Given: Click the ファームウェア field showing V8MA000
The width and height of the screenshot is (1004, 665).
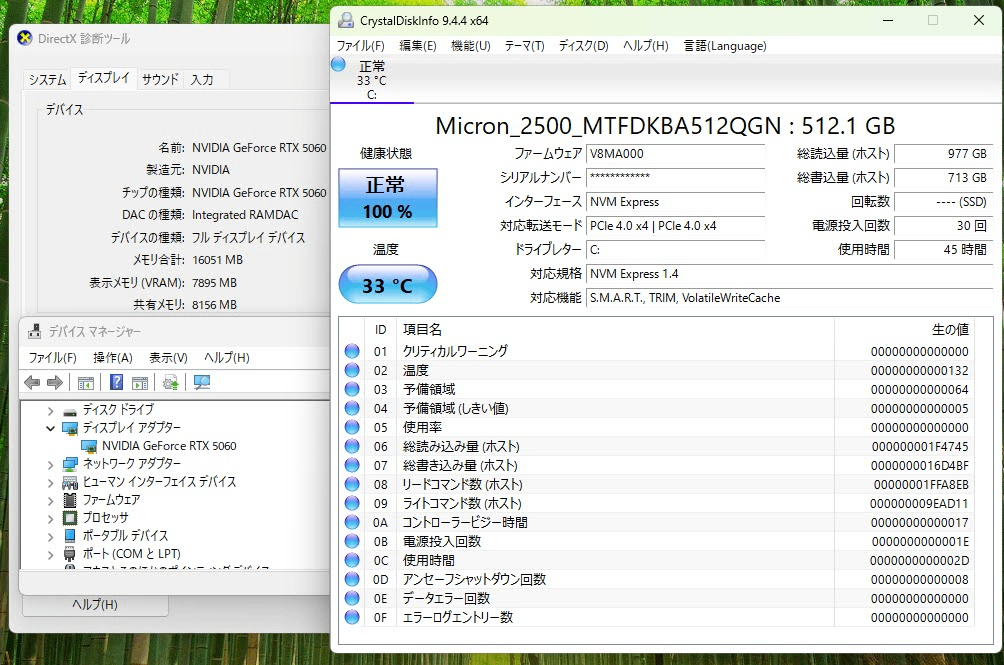Looking at the screenshot, I should pos(676,154).
